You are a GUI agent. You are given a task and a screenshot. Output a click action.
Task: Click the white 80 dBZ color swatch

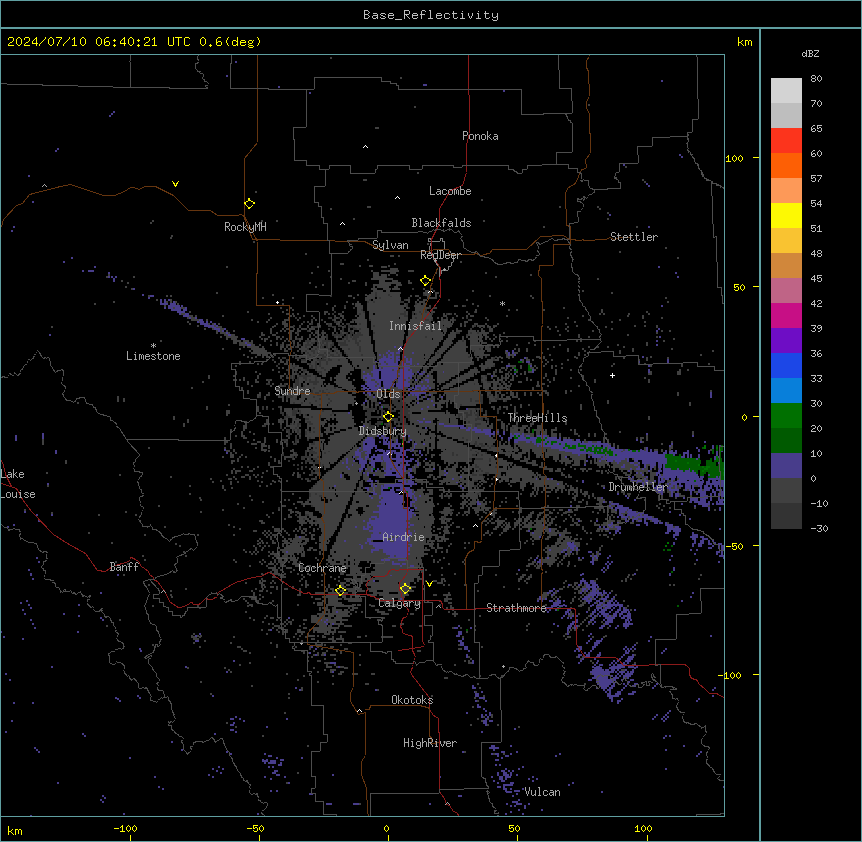click(x=786, y=91)
